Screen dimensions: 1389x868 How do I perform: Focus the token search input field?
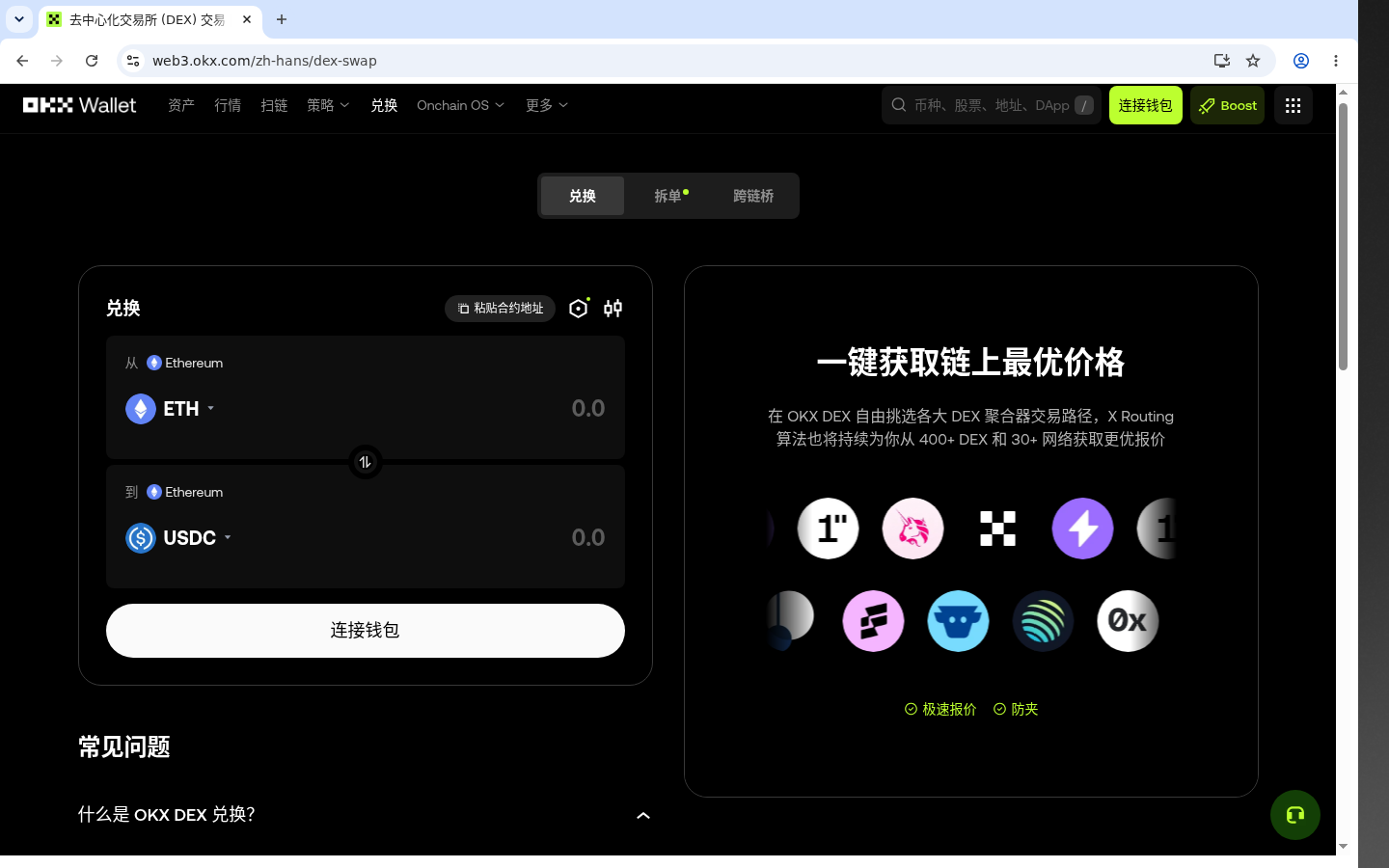point(992,105)
